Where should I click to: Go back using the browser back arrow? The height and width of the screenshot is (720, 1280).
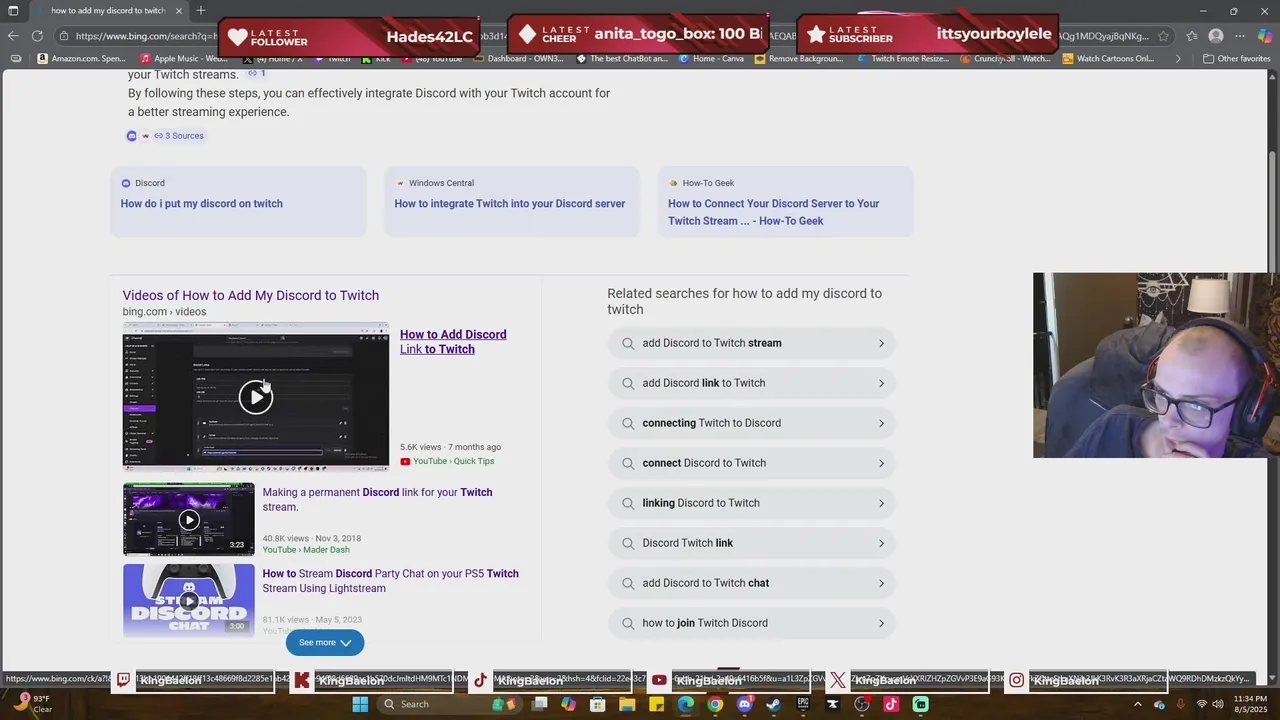(13, 36)
